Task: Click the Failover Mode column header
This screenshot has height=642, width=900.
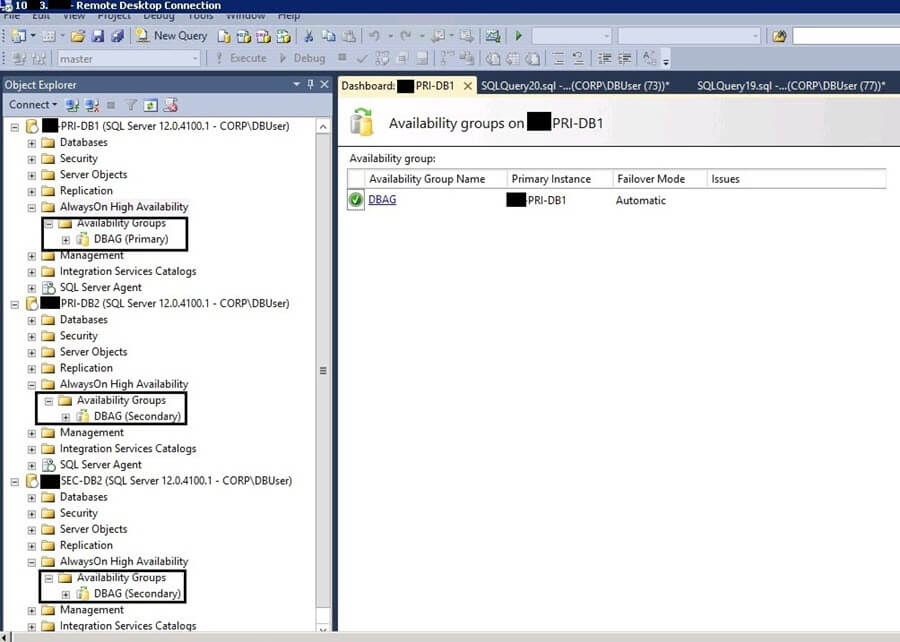Action: (651, 179)
